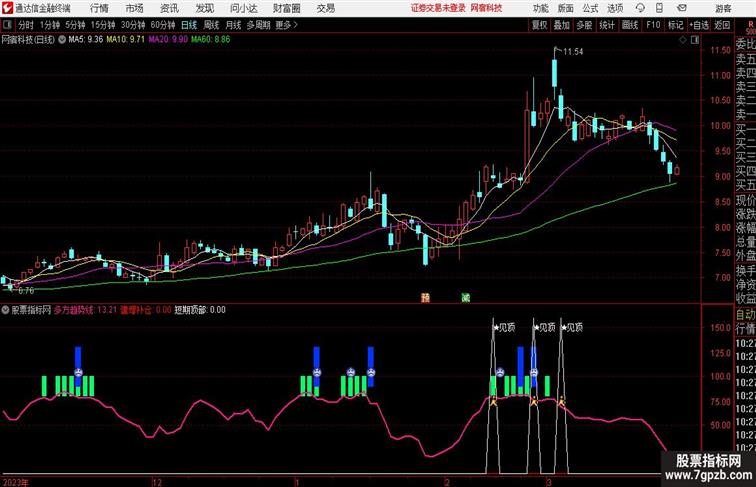Screen dimensions: 756x487
Task: Click the 2023年 date axis label
Action: point(15,482)
